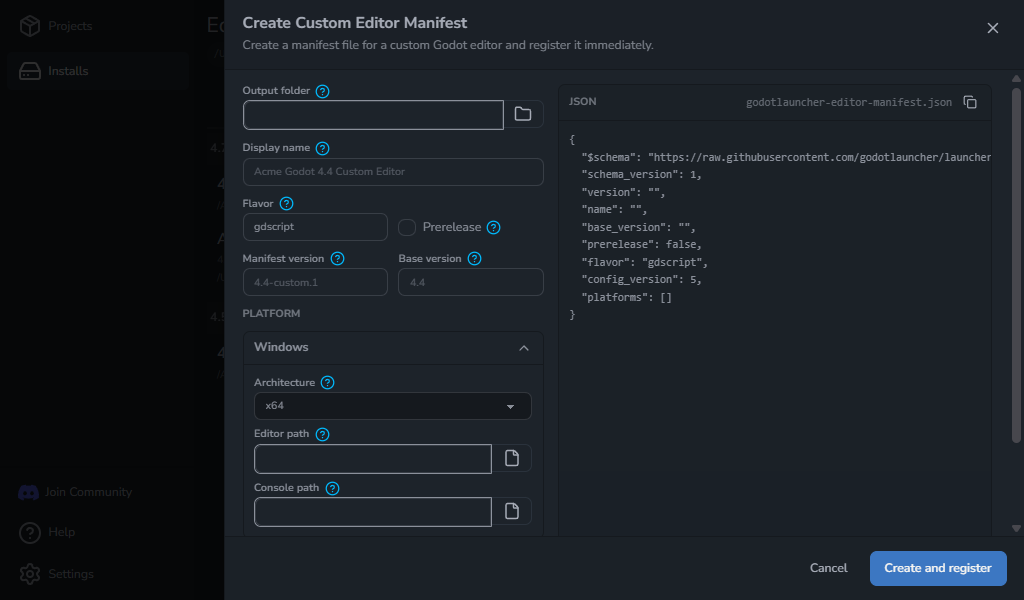Open the Architecture x64 dropdown
The height and width of the screenshot is (600, 1024).
point(392,406)
